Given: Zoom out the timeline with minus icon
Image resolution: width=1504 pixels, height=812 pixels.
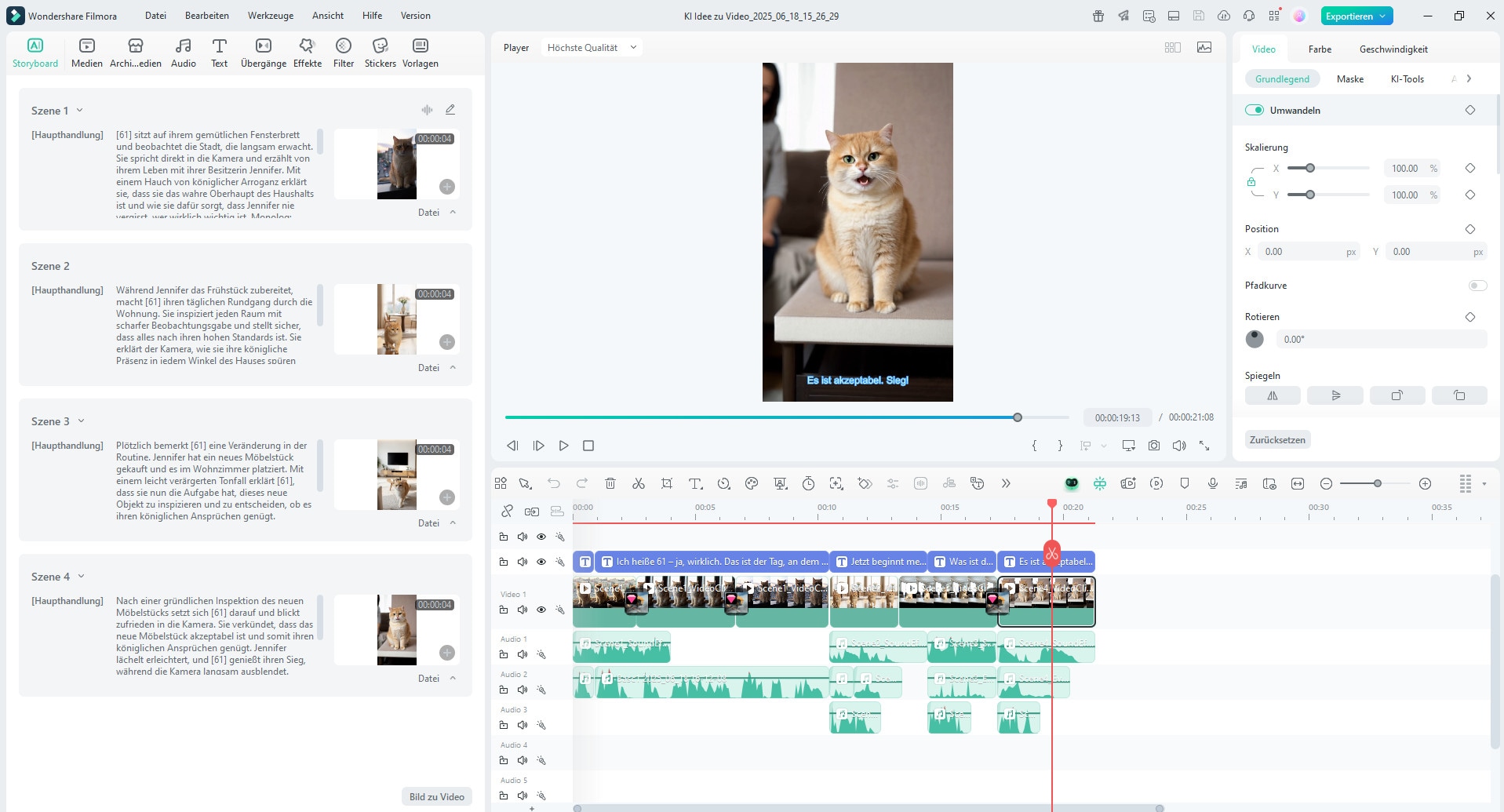Looking at the screenshot, I should [1326, 483].
